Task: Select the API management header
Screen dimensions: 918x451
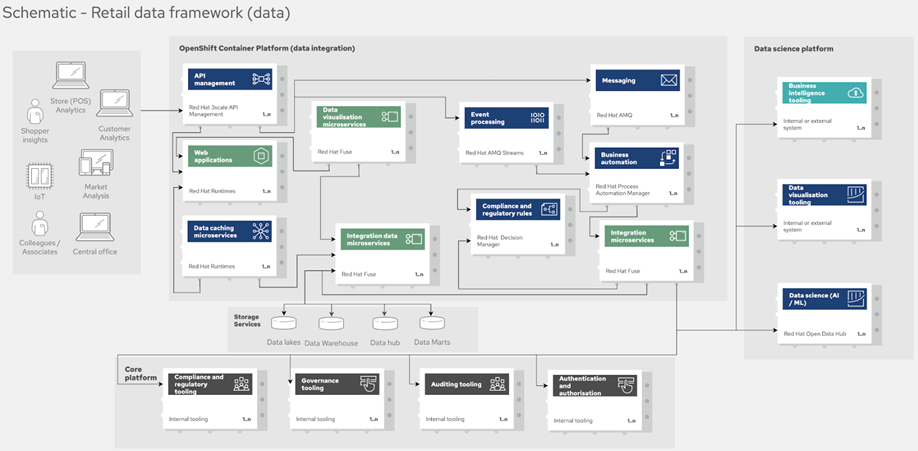Action: pyautogui.click(x=230, y=79)
